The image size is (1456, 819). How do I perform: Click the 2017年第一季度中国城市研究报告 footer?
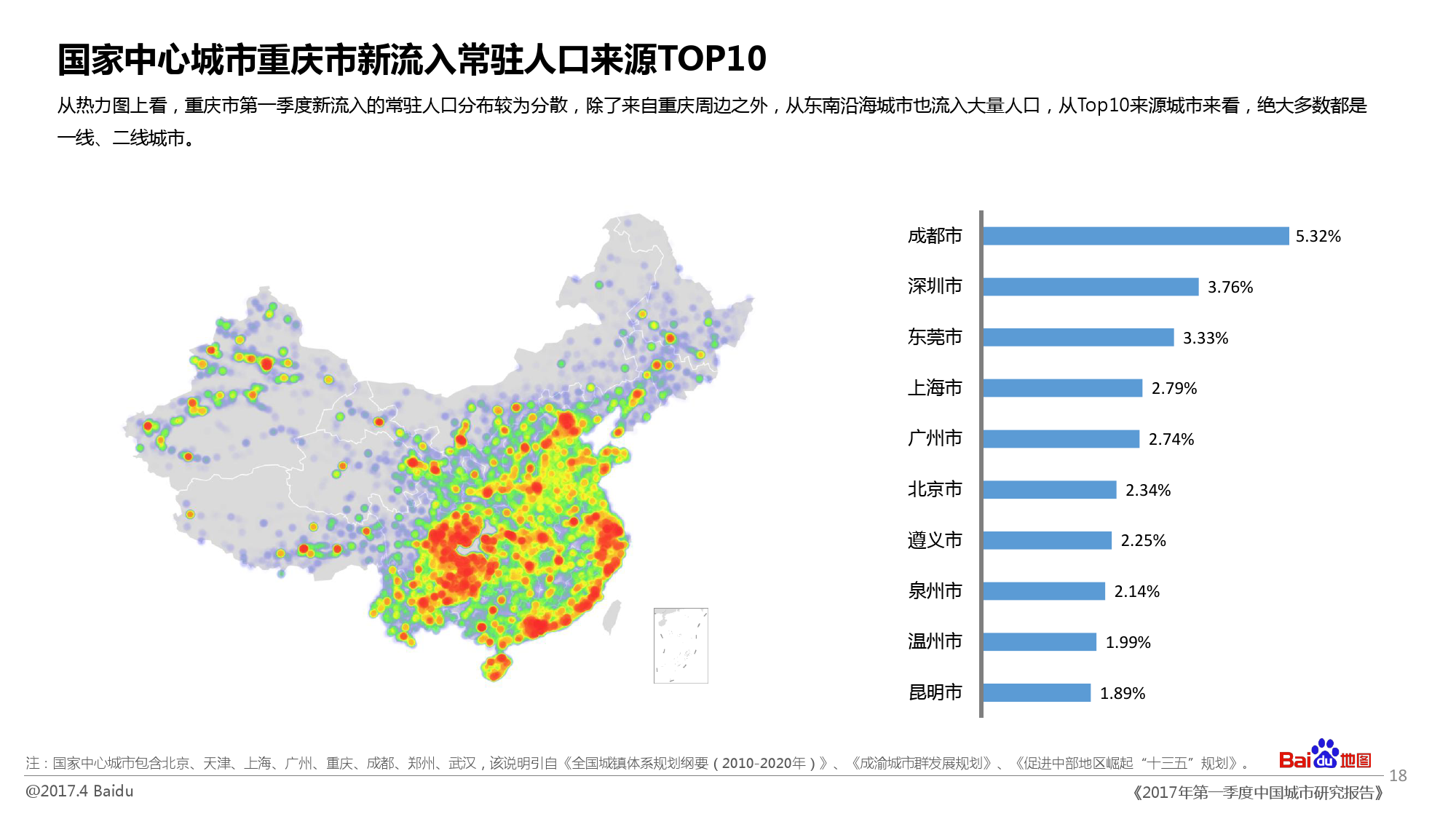pyautogui.click(x=1257, y=793)
